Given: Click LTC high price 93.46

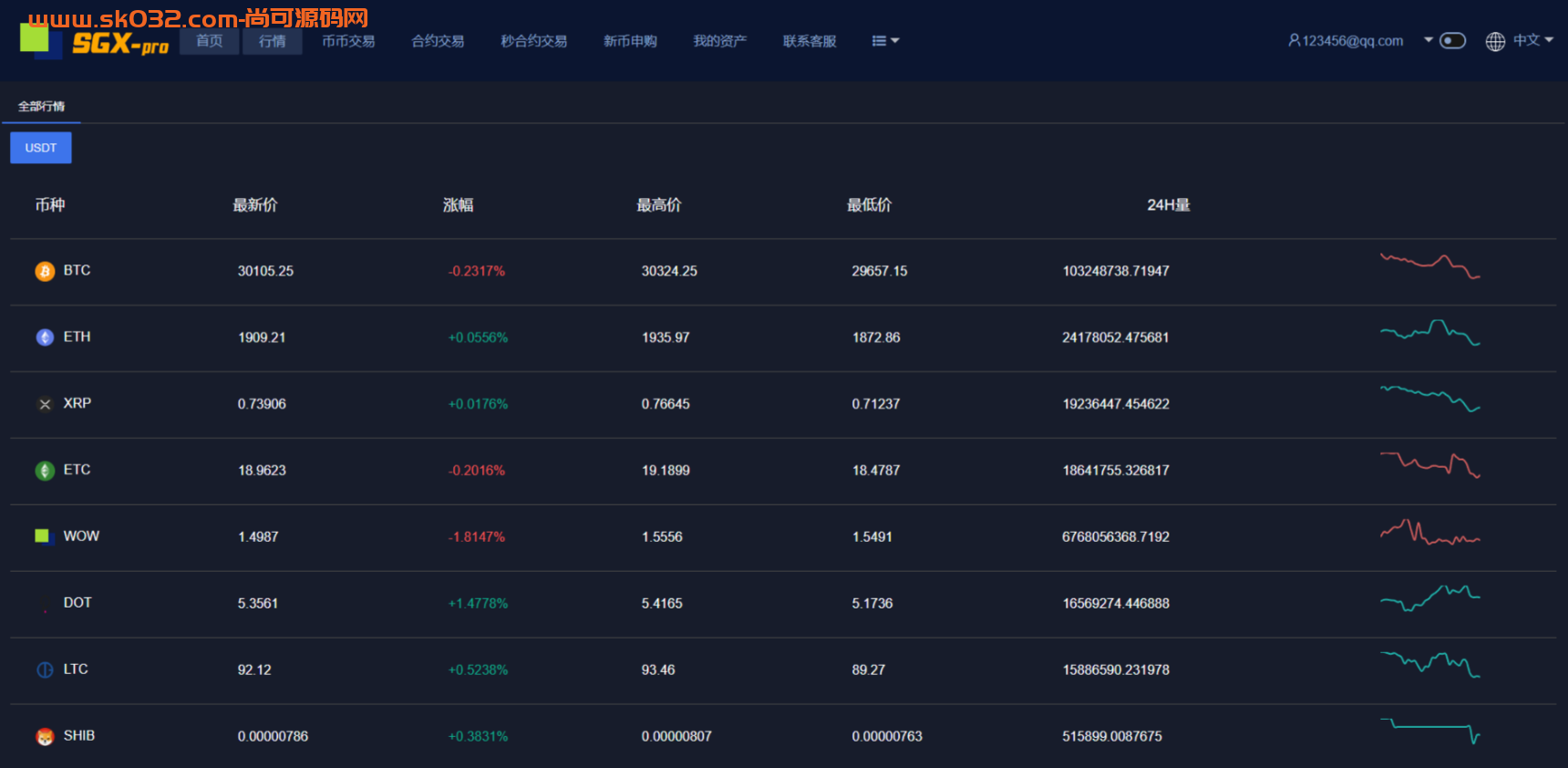Looking at the screenshot, I should [658, 670].
